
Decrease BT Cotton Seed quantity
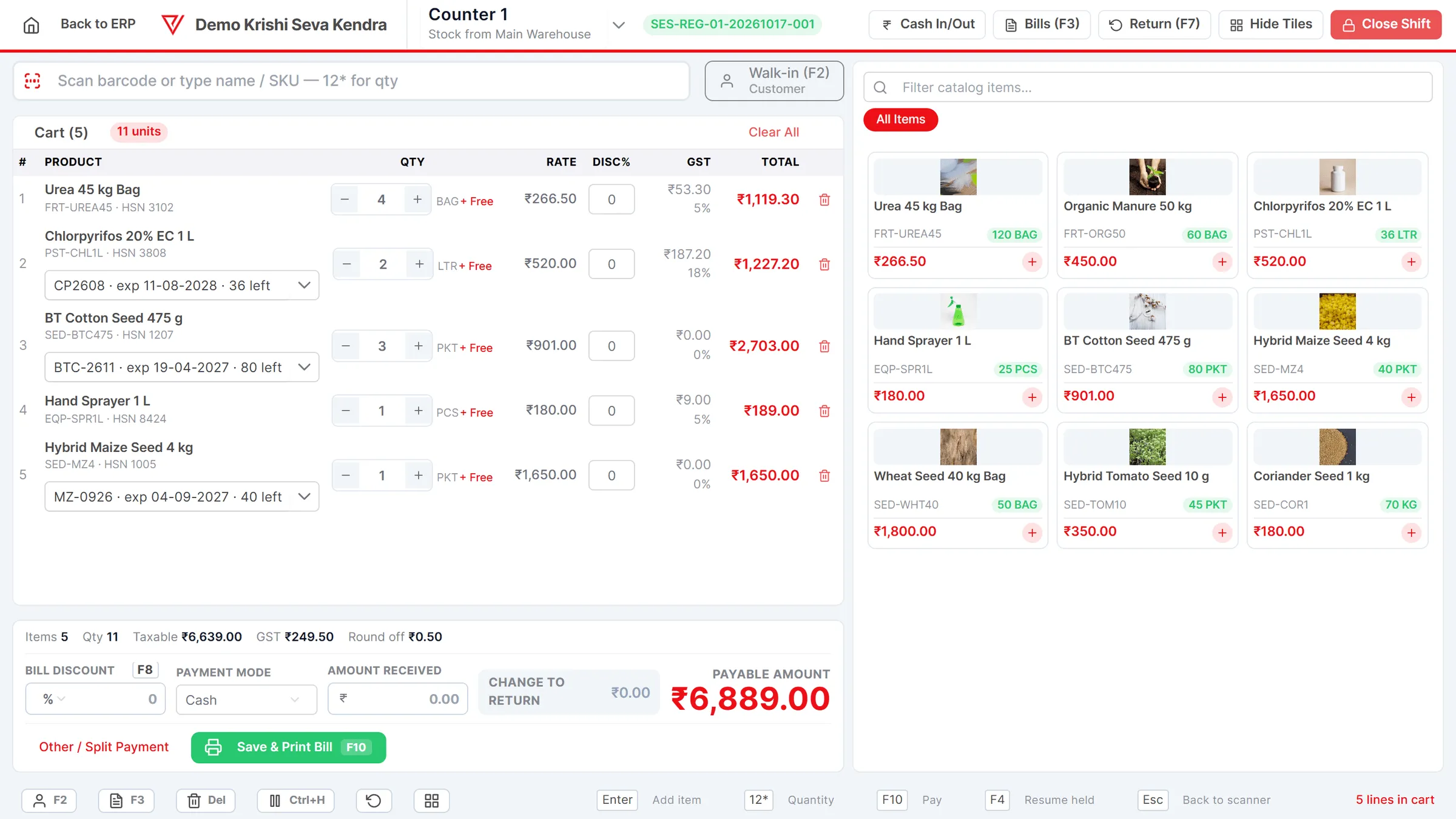pyautogui.click(x=346, y=346)
